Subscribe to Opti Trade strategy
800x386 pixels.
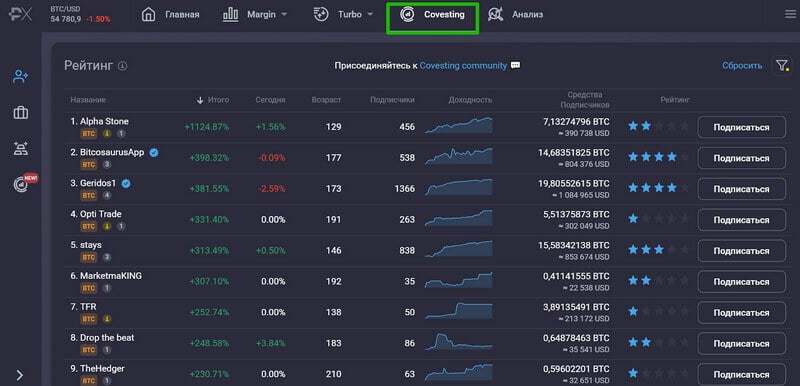(741, 220)
